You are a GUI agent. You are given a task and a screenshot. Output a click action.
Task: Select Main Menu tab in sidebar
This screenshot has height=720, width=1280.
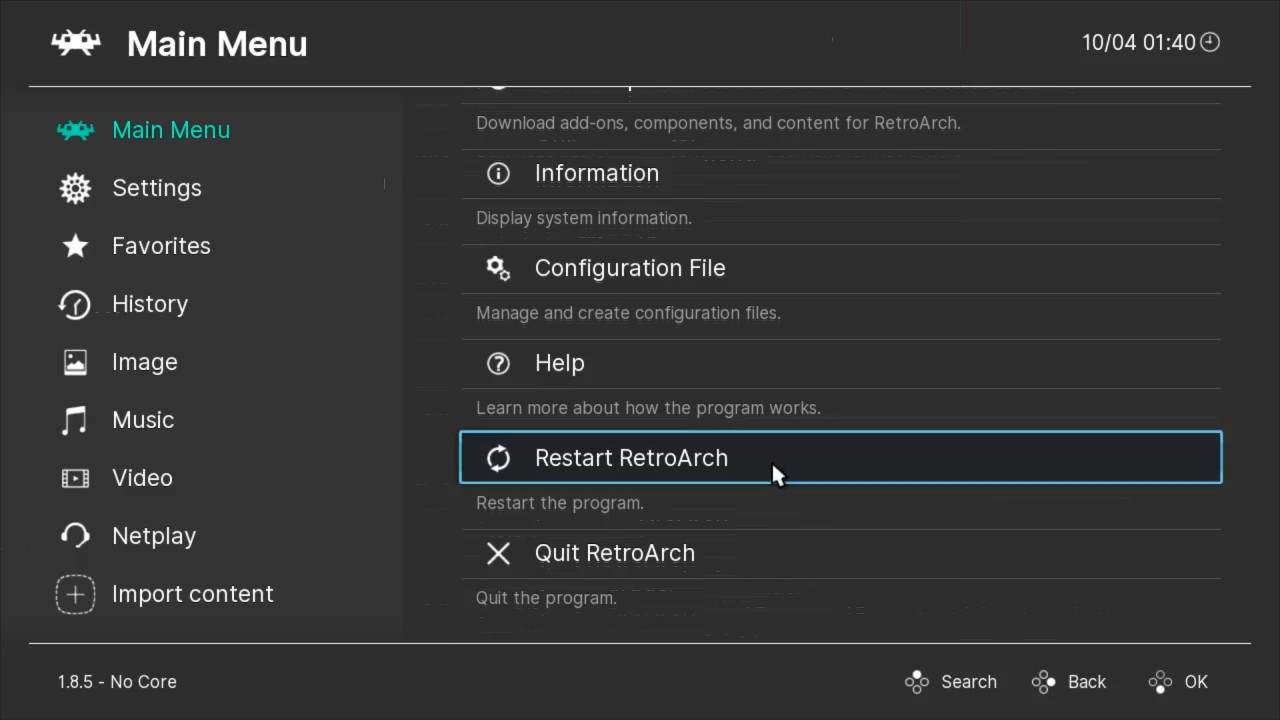[170, 130]
